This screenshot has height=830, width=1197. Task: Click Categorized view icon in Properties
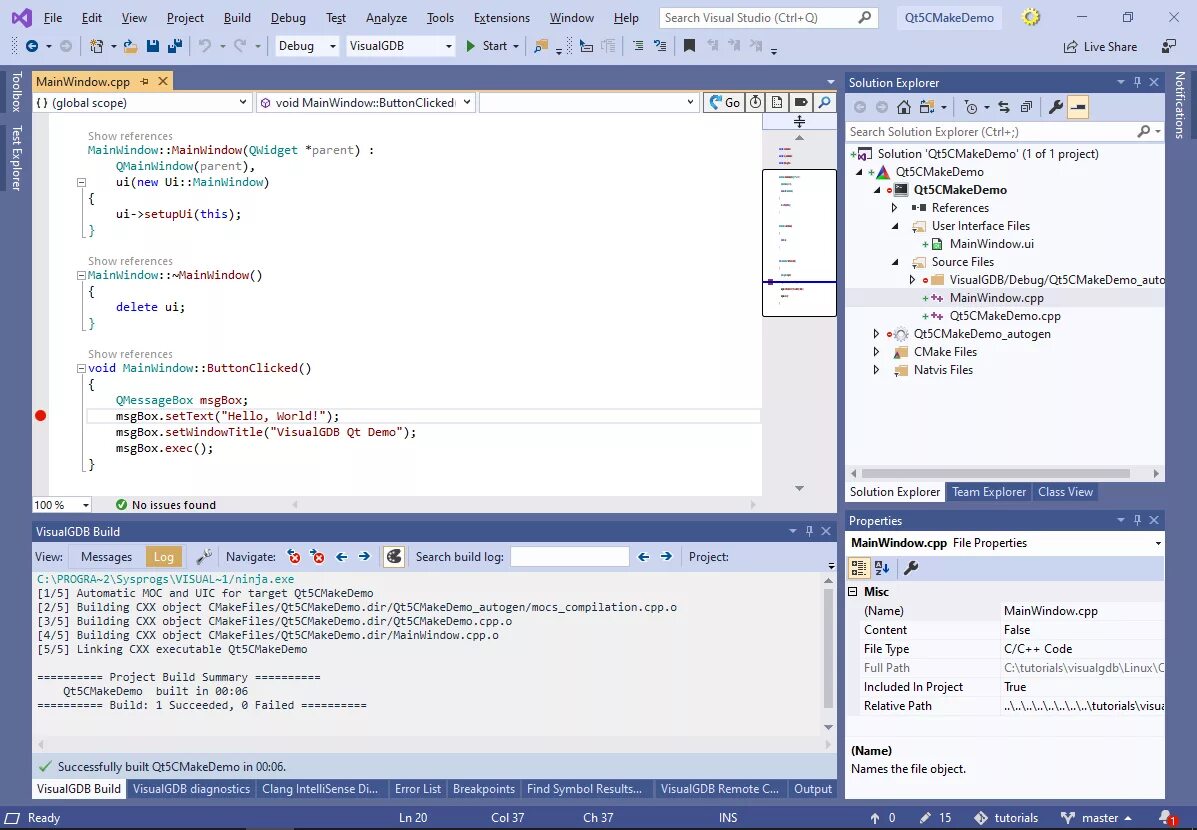859,567
